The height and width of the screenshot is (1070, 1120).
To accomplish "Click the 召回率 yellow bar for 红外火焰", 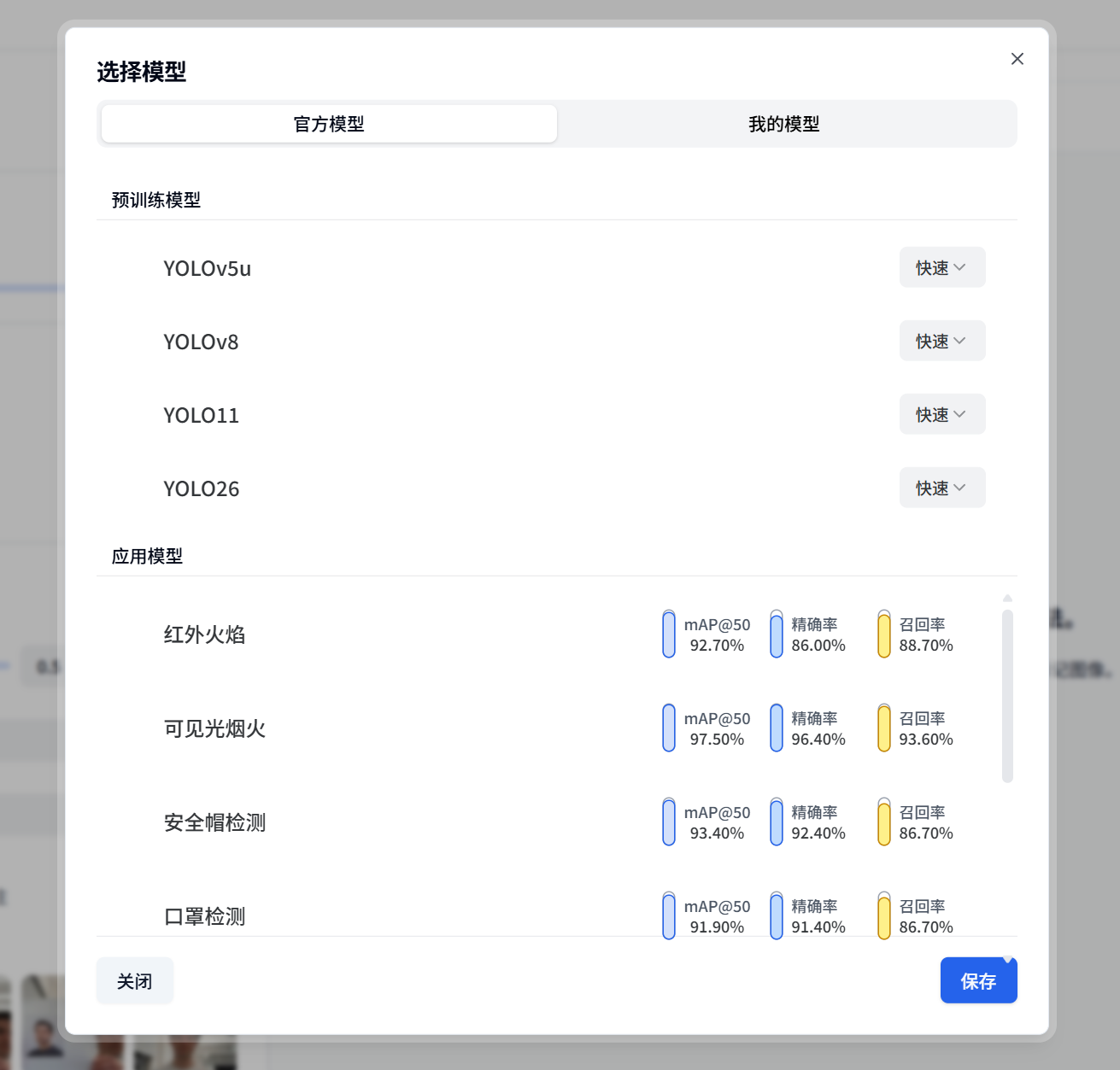I will 884,634.
